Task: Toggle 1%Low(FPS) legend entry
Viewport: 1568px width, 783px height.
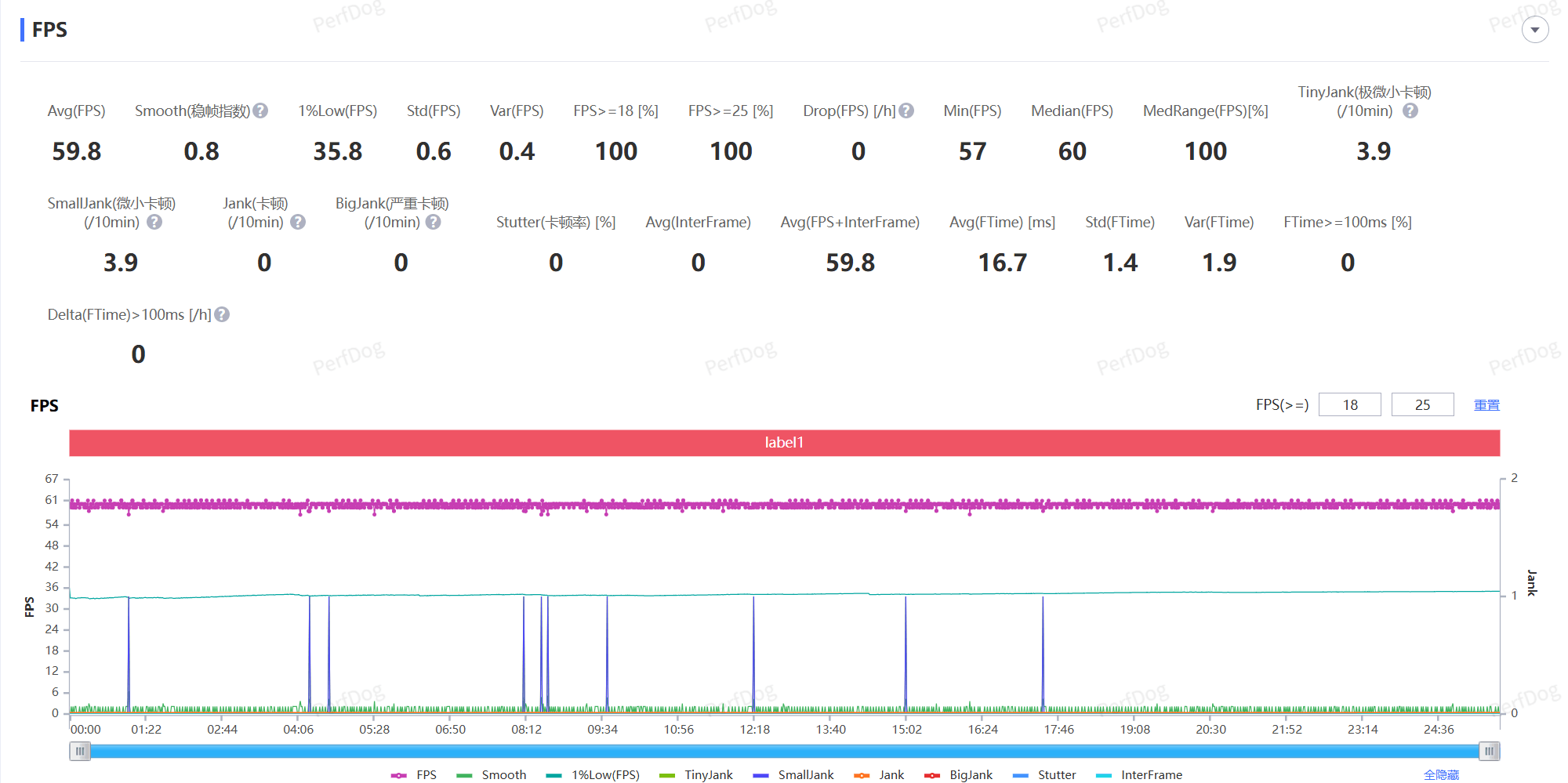Action: (x=593, y=775)
